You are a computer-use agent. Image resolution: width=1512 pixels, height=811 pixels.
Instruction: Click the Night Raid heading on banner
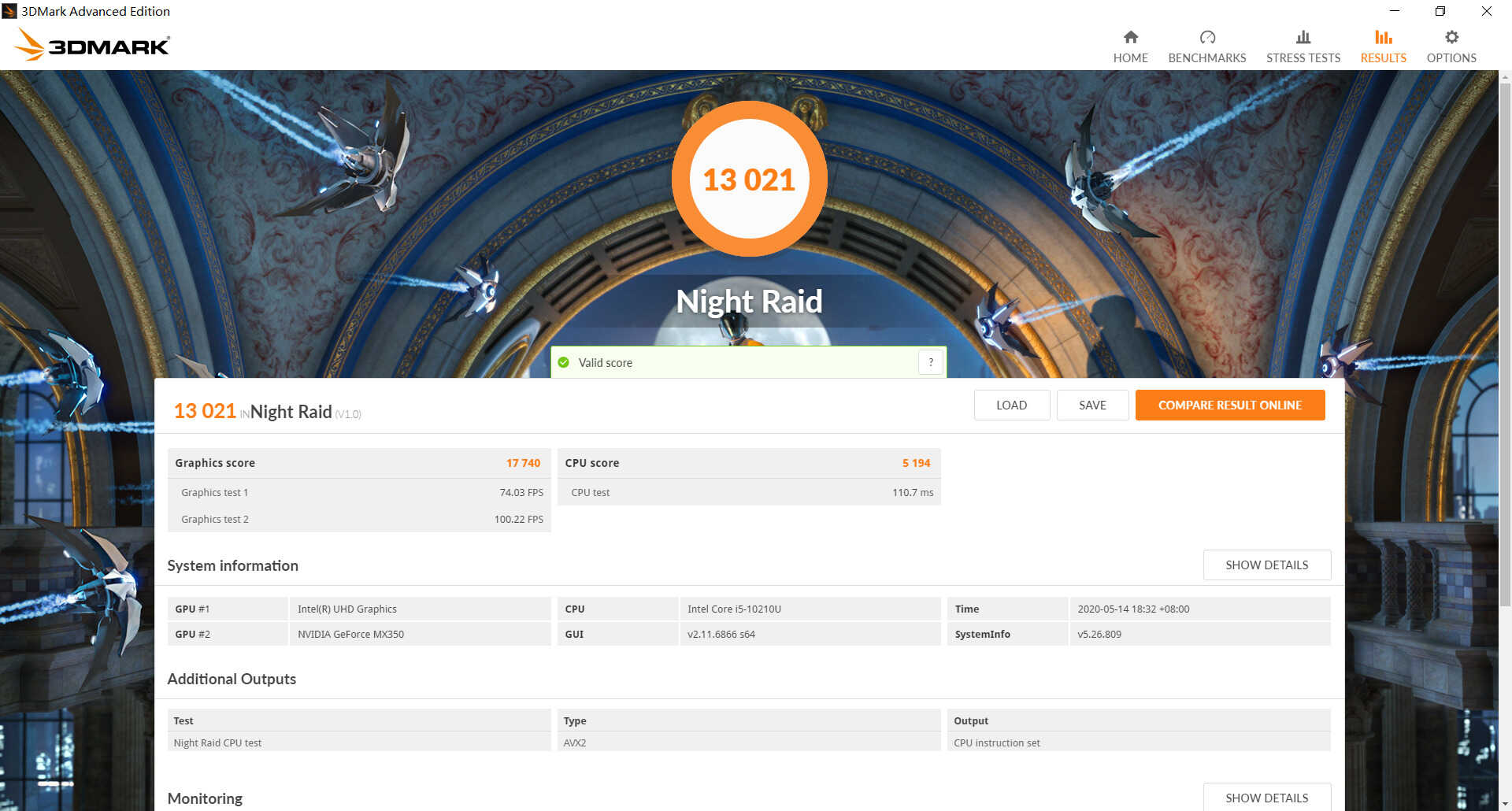749,302
